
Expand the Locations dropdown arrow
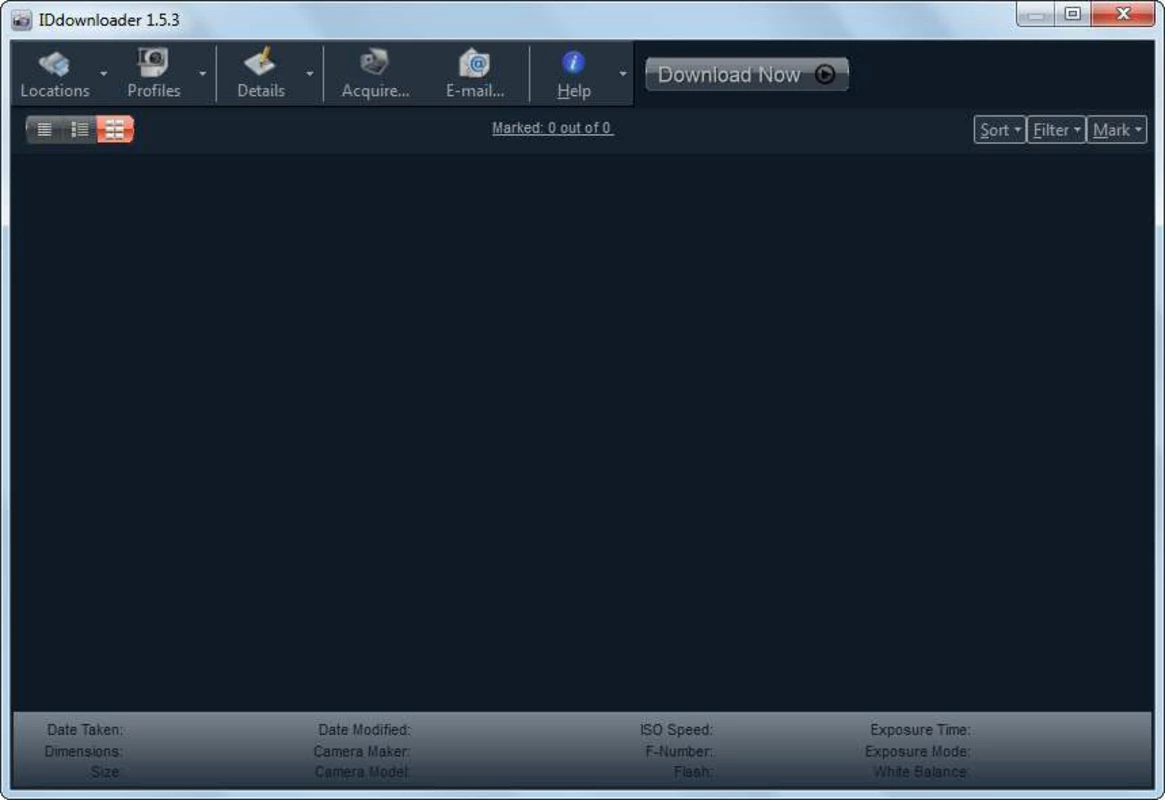pyautogui.click(x=103, y=74)
